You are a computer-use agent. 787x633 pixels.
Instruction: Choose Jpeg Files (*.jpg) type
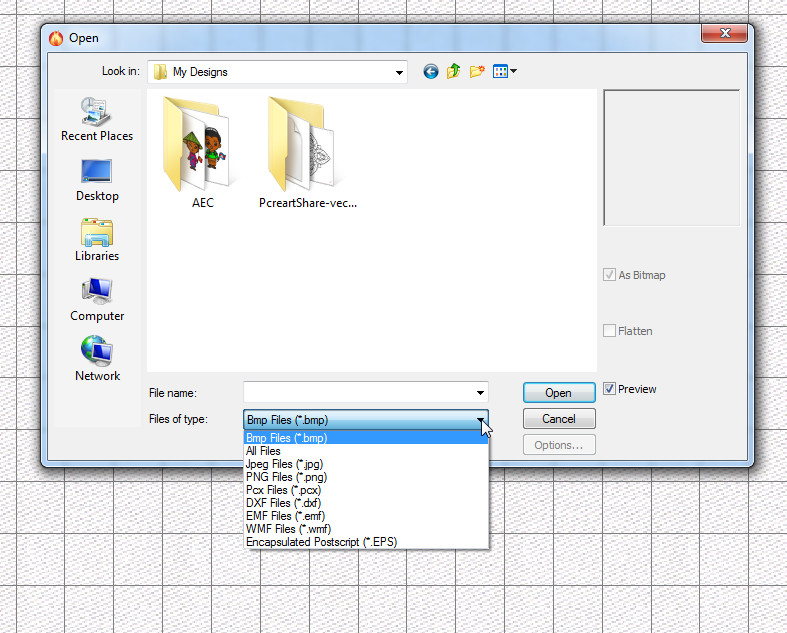pyautogui.click(x=366, y=464)
